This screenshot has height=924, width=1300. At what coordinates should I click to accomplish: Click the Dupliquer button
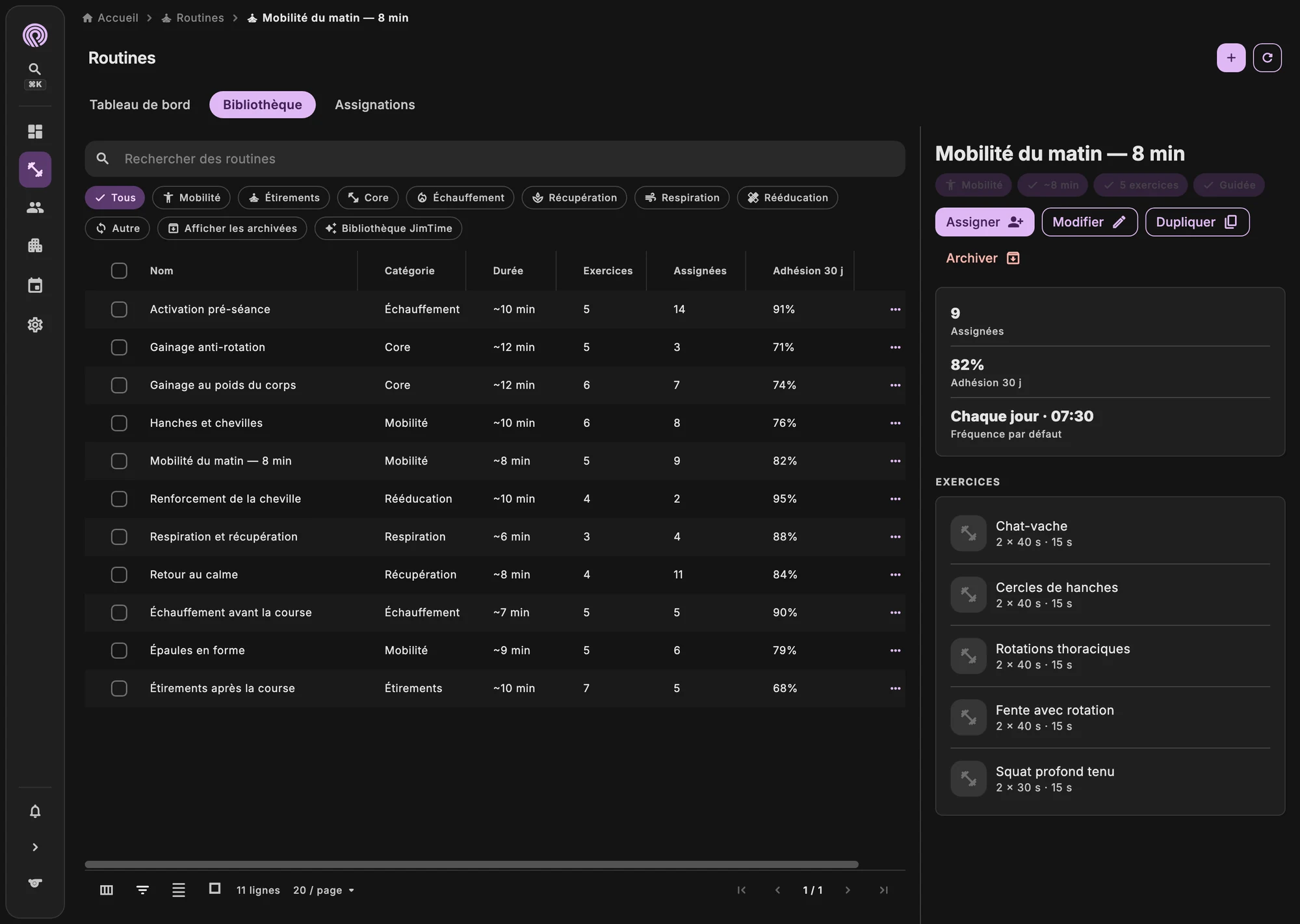tap(1197, 222)
